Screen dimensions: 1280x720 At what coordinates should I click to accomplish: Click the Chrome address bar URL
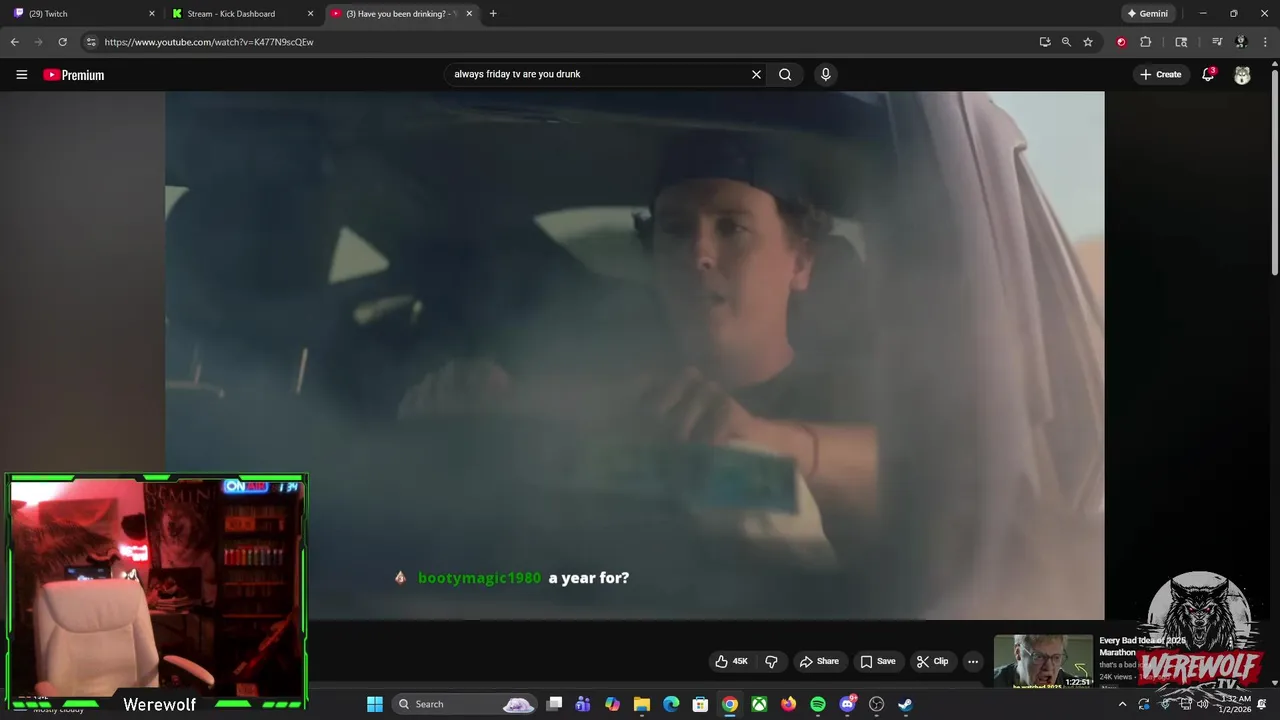(209, 42)
